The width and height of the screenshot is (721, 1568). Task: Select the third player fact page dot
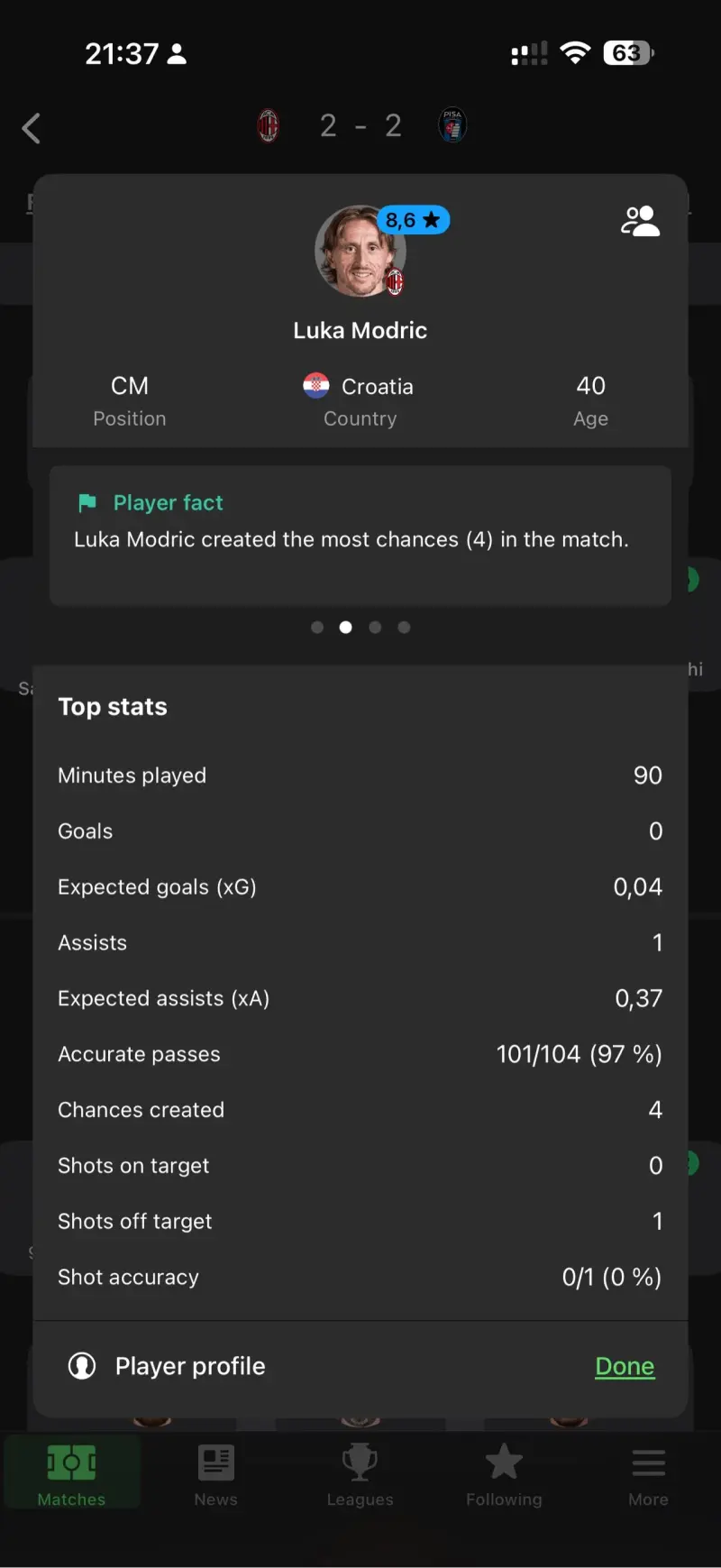pyautogui.click(x=375, y=628)
